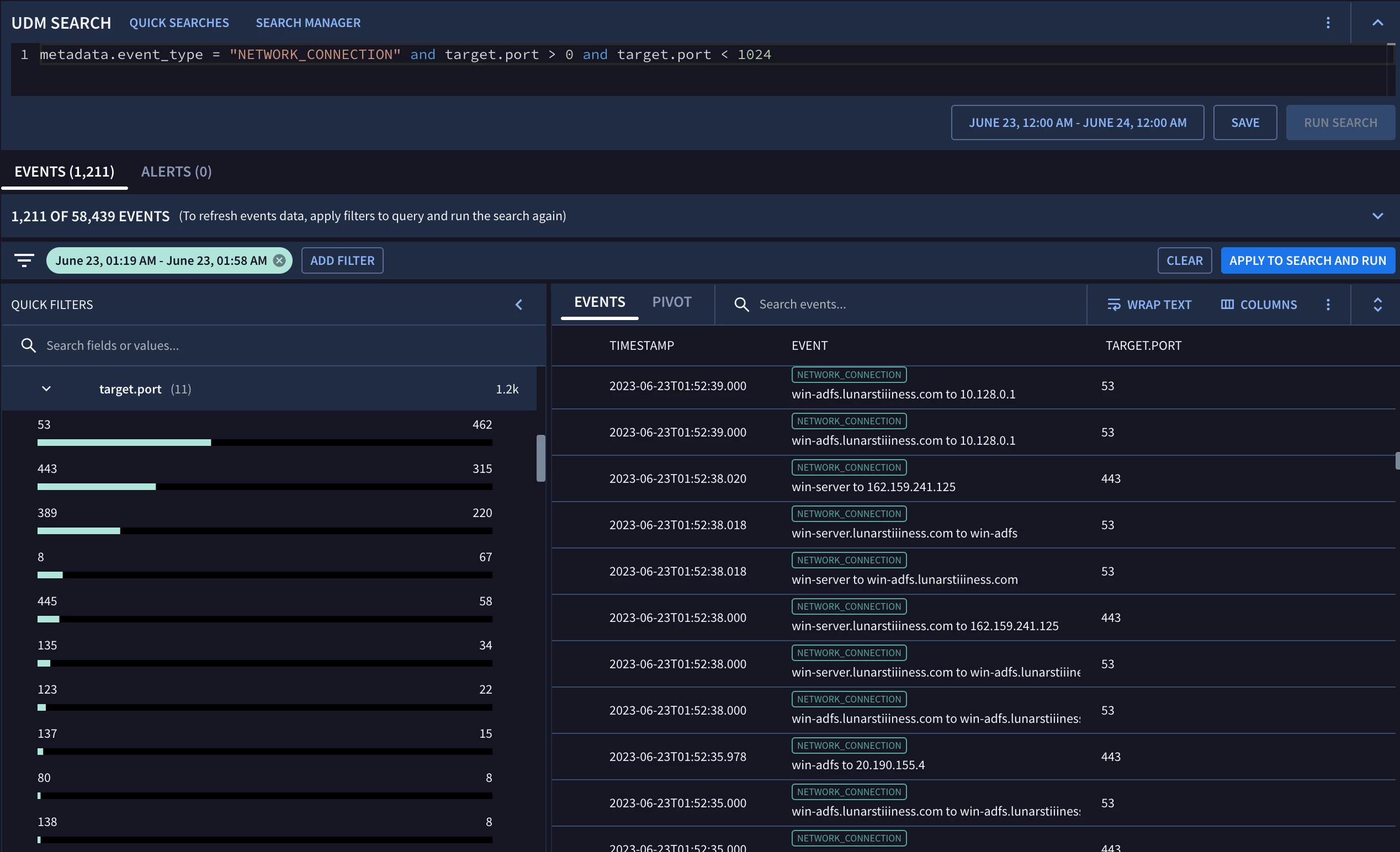The height and width of the screenshot is (852, 1400).
Task: Open the UDM Search three-dot menu
Action: 1328,23
